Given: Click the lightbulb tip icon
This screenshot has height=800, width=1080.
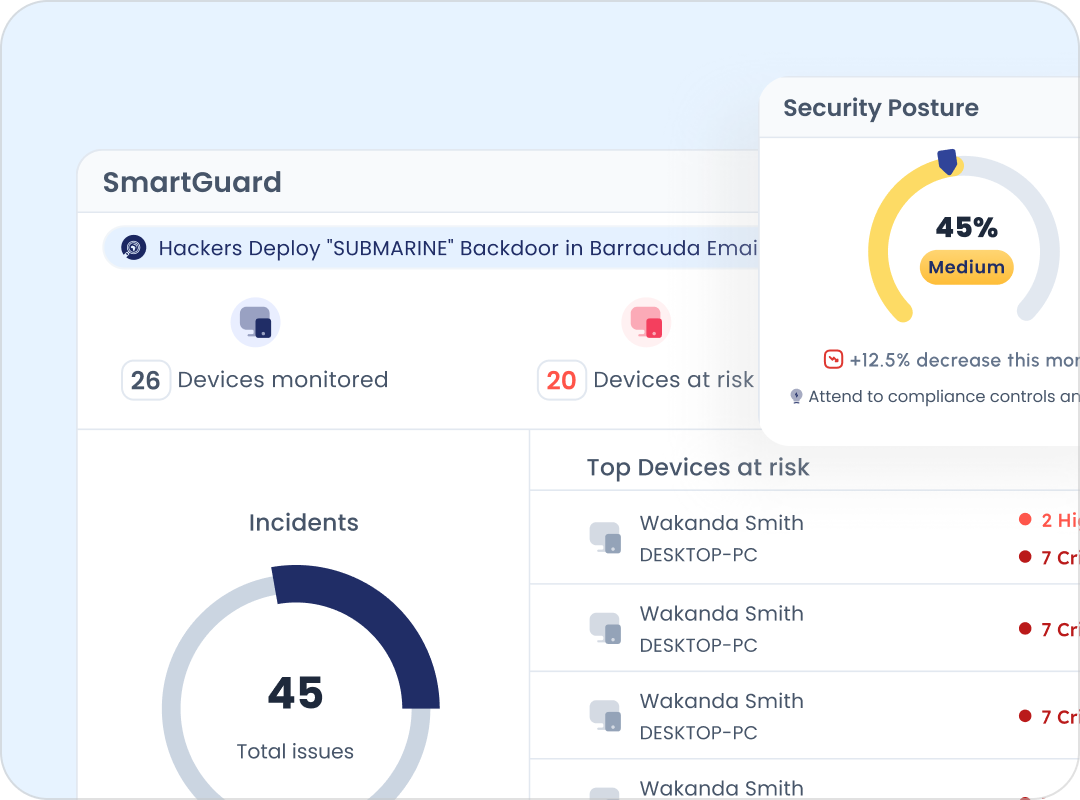Looking at the screenshot, I should [796, 396].
